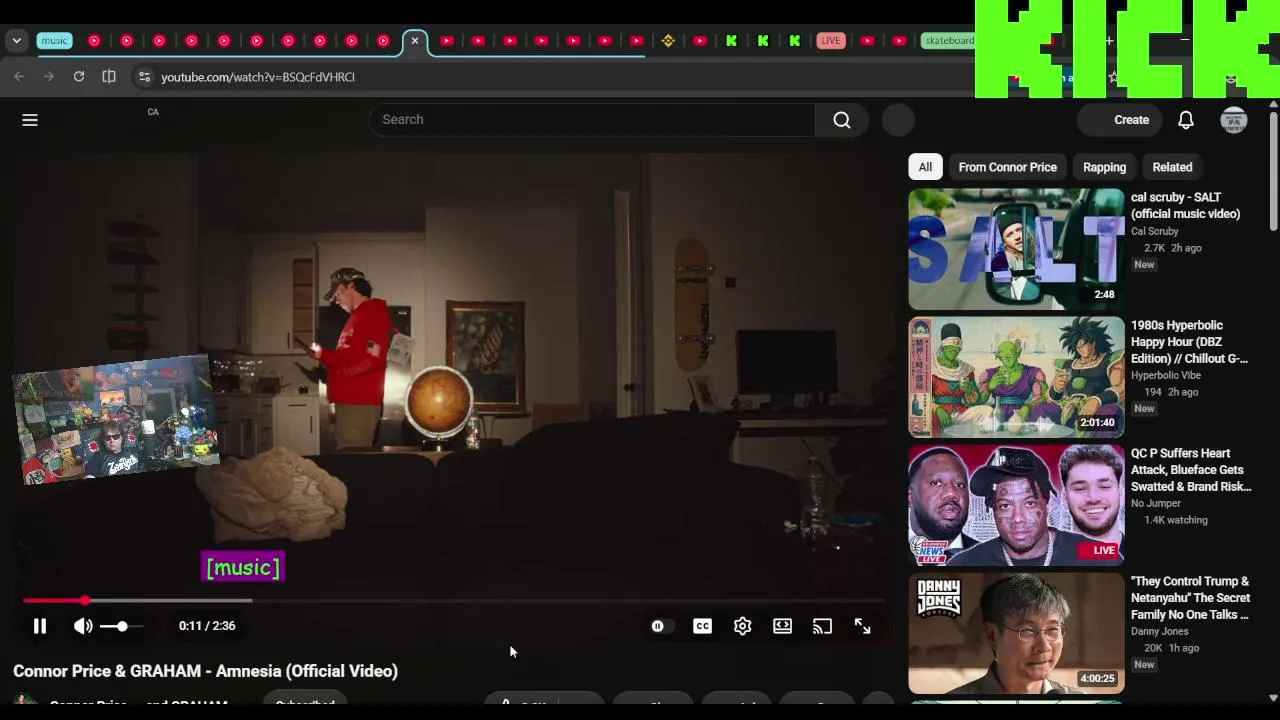Click the video title "Connor Price & GRAHAM - Amnesia"

(206, 671)
